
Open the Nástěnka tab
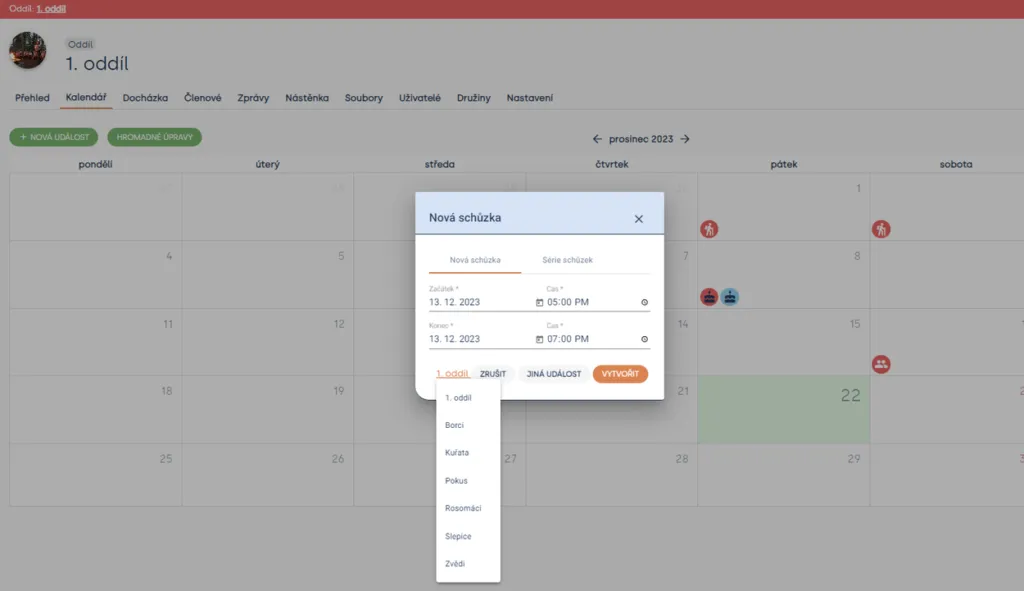coord(307,98)
